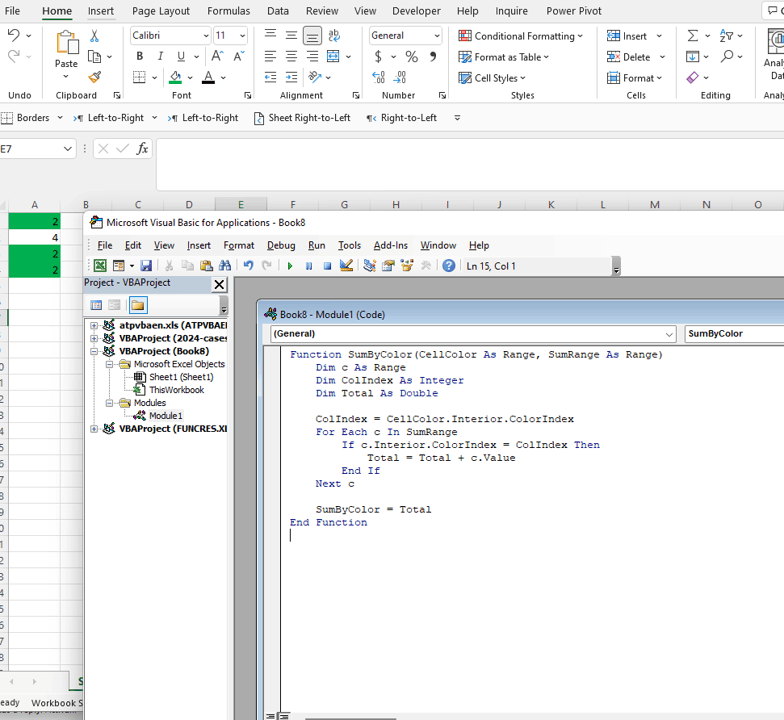Click the Increase Font Size icon

click(x=217, y=56)
